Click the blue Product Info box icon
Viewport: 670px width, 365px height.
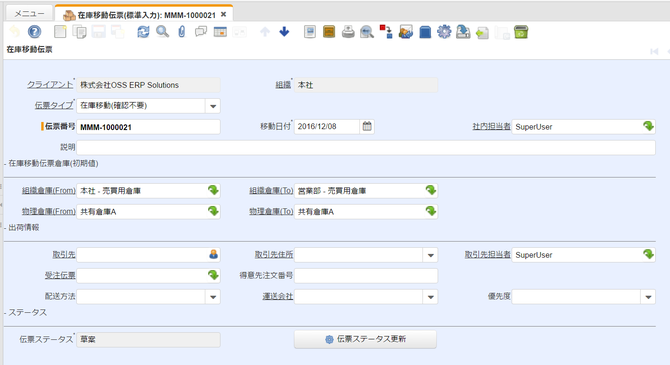coord(425,32)
